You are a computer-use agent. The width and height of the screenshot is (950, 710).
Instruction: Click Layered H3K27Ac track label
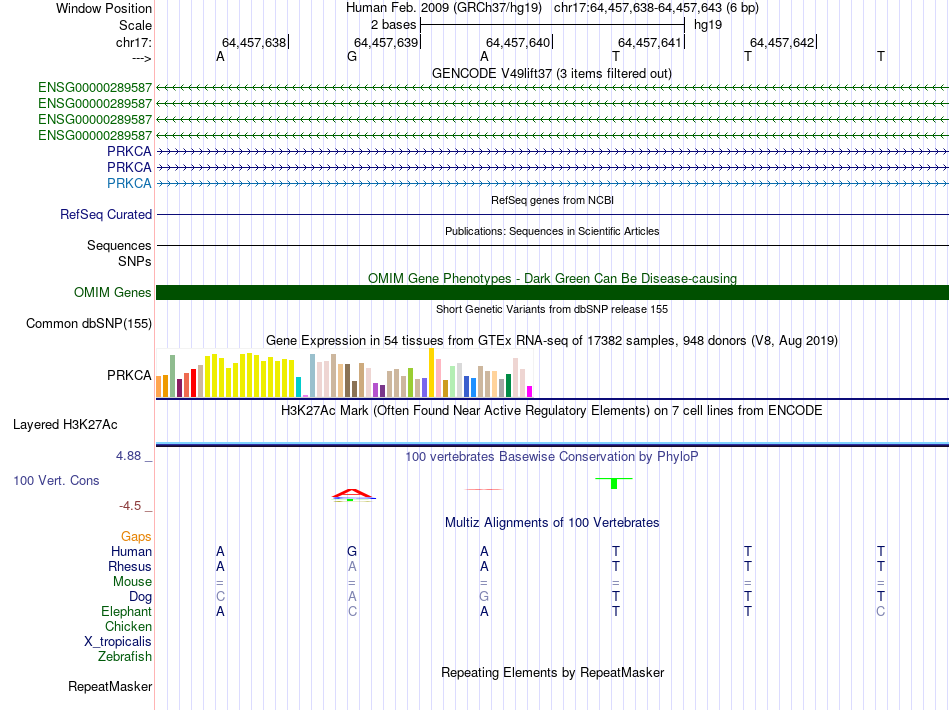click(65, 425)
